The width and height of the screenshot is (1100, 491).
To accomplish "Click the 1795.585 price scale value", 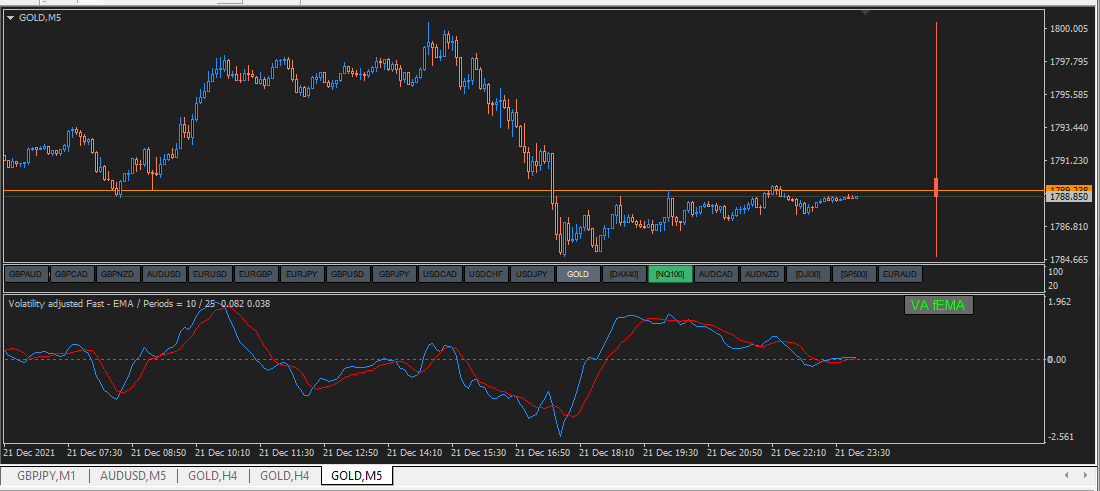I will coord(1068,95).
